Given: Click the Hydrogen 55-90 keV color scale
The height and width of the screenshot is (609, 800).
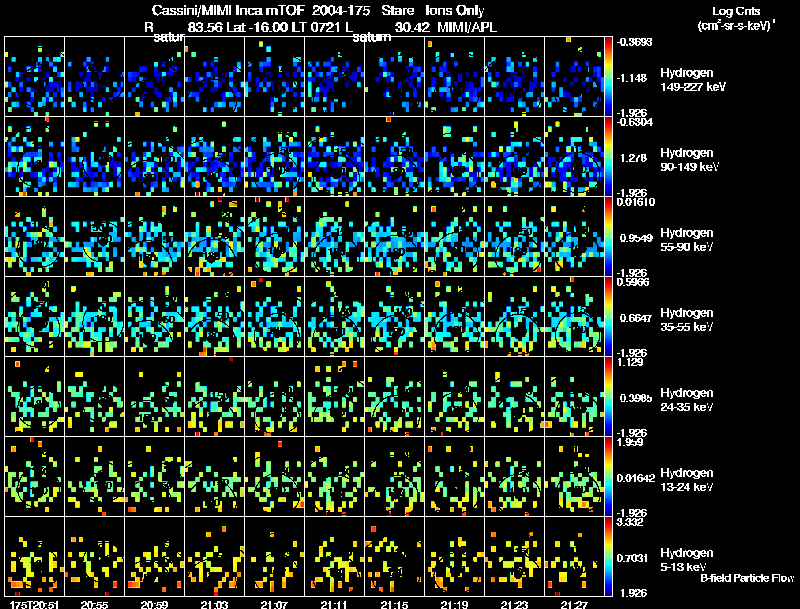Looking at the screenshot, I should (608, 236).
